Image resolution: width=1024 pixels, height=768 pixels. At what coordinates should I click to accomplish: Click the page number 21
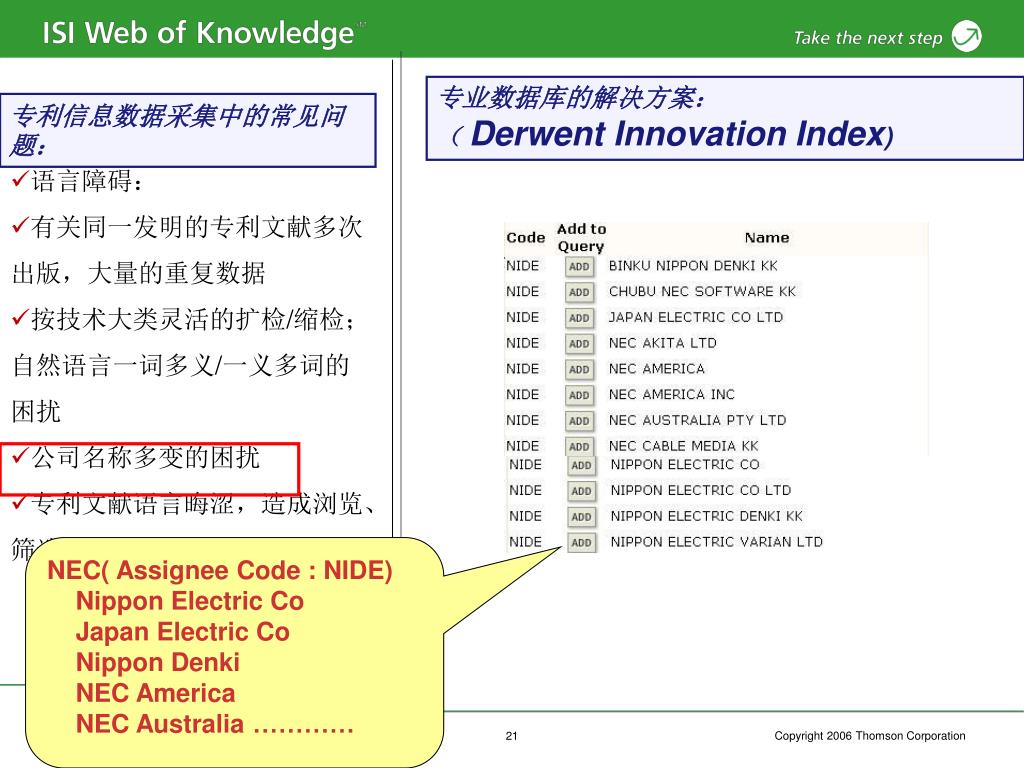tap(511, 736)
